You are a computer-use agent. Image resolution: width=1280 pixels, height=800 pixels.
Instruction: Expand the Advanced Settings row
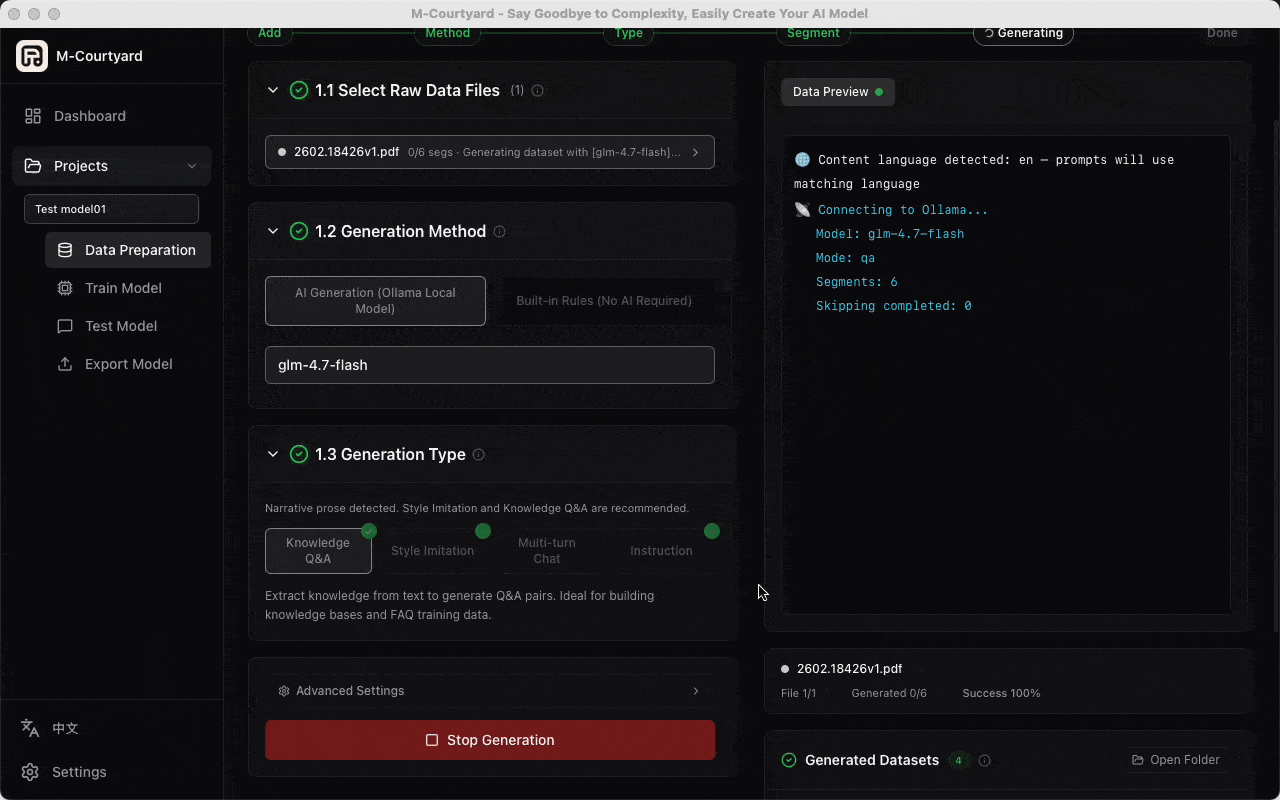click(490, 691)
